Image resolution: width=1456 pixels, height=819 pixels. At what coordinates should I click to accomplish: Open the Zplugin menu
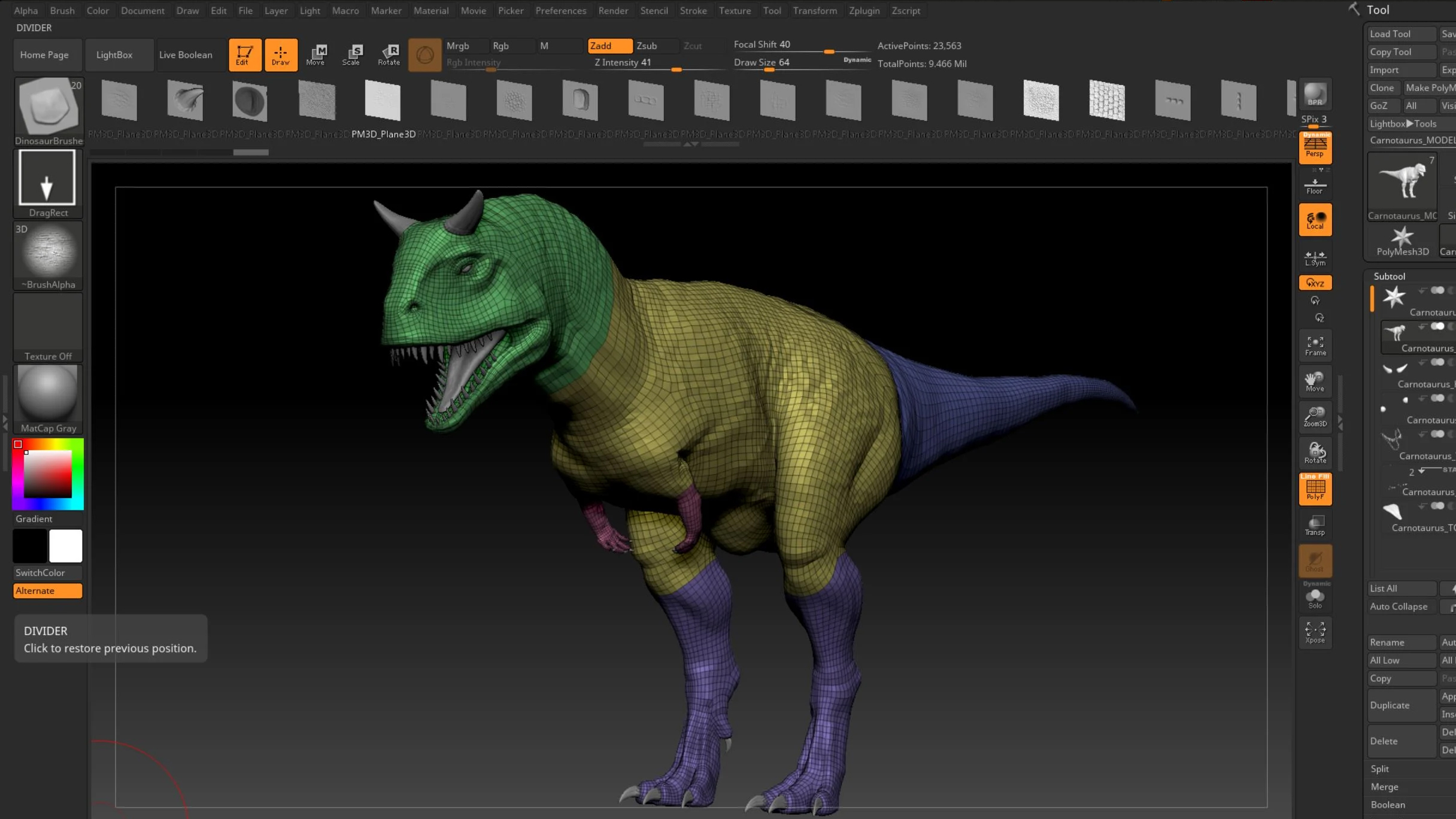tap(864, 10)
